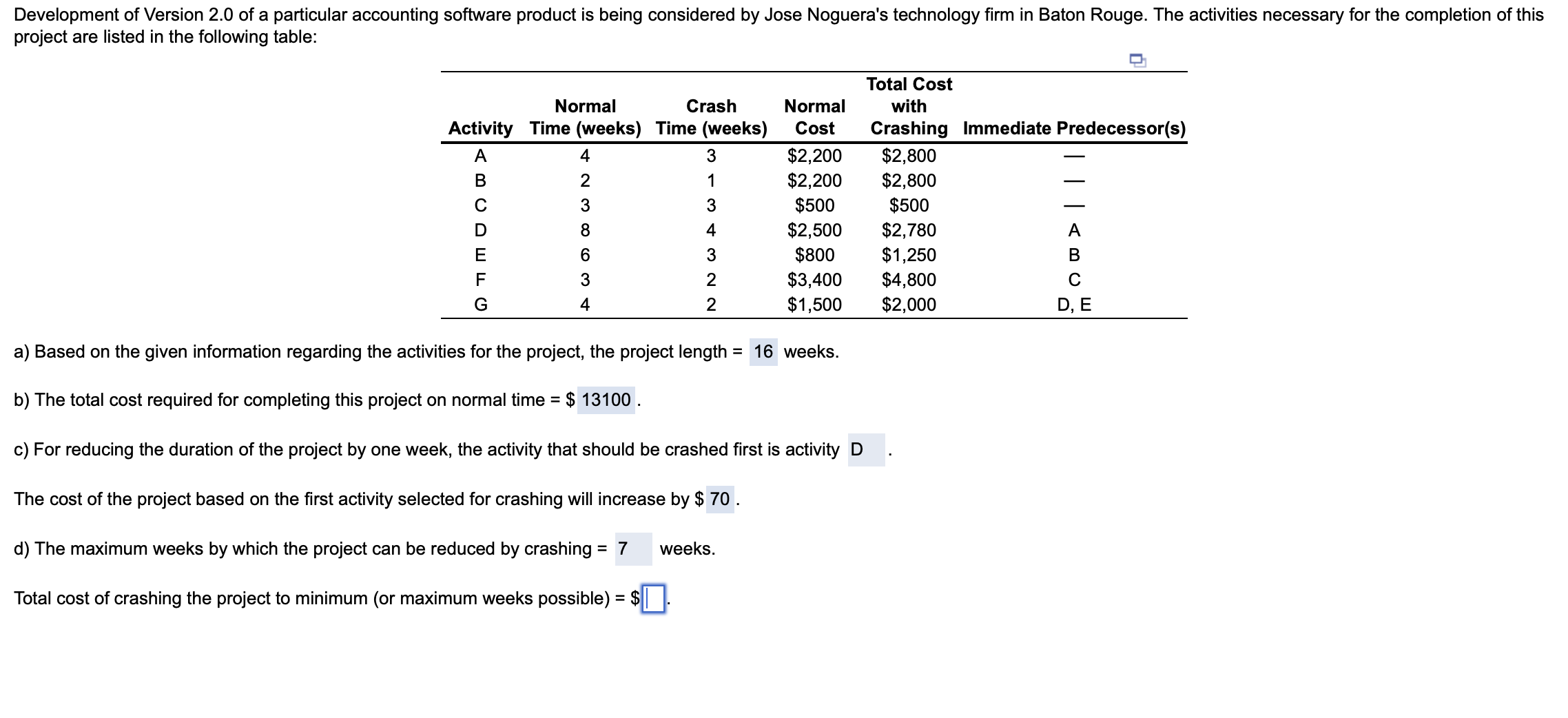This screenshot has width=1568, height=718.
Task: Click the $2,000 crash cost for G
Action: tap(909, 305)
